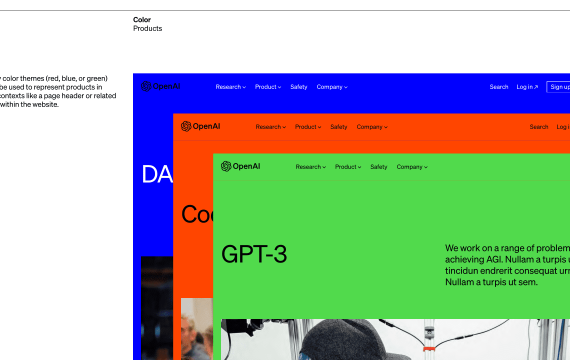Click Search in the orange header
Screen dimensions: 570x360
click(539, 127)
